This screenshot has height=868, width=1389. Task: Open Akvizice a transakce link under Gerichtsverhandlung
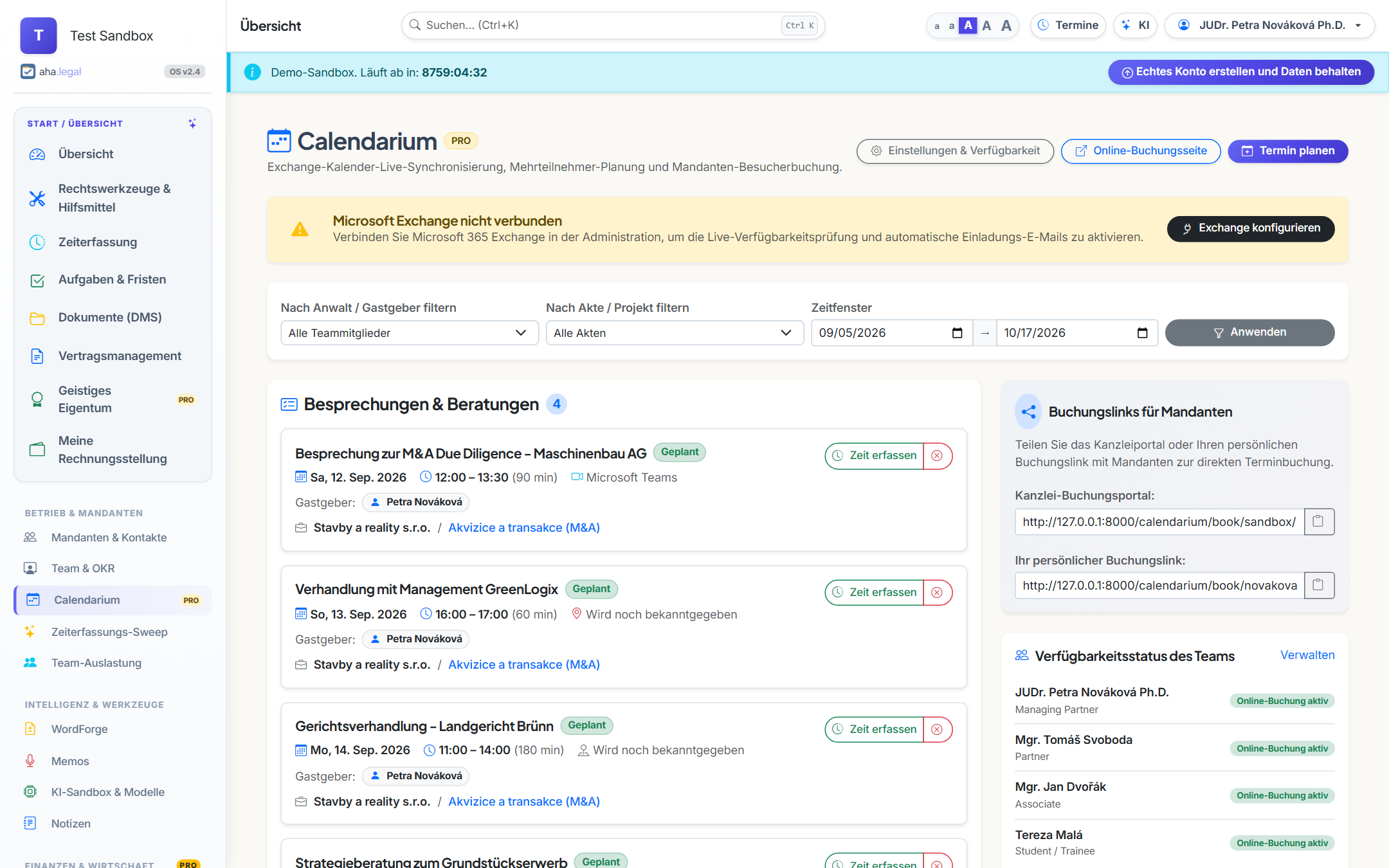524,802
